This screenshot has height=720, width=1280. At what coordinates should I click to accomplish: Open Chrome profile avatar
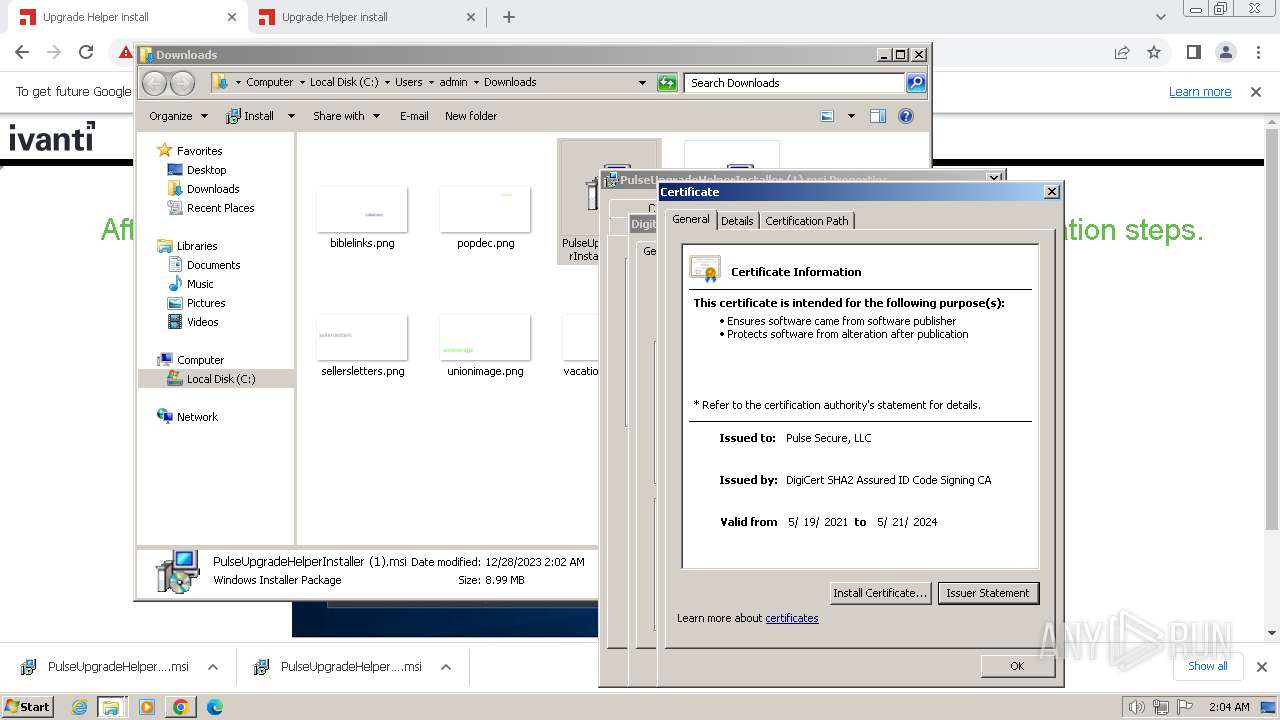[x=1225, y=52]
